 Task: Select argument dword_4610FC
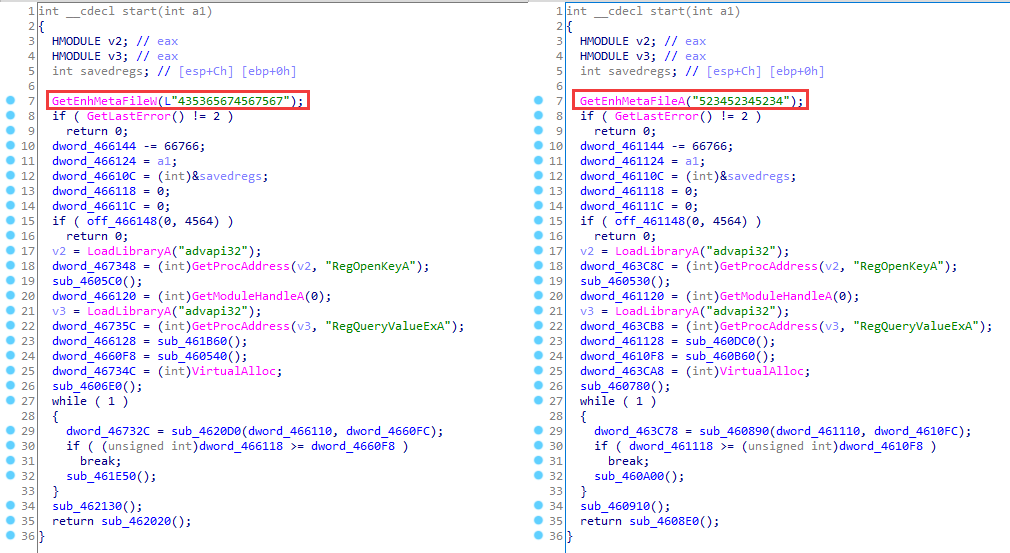pyautogui.click(x=916, y=431)
